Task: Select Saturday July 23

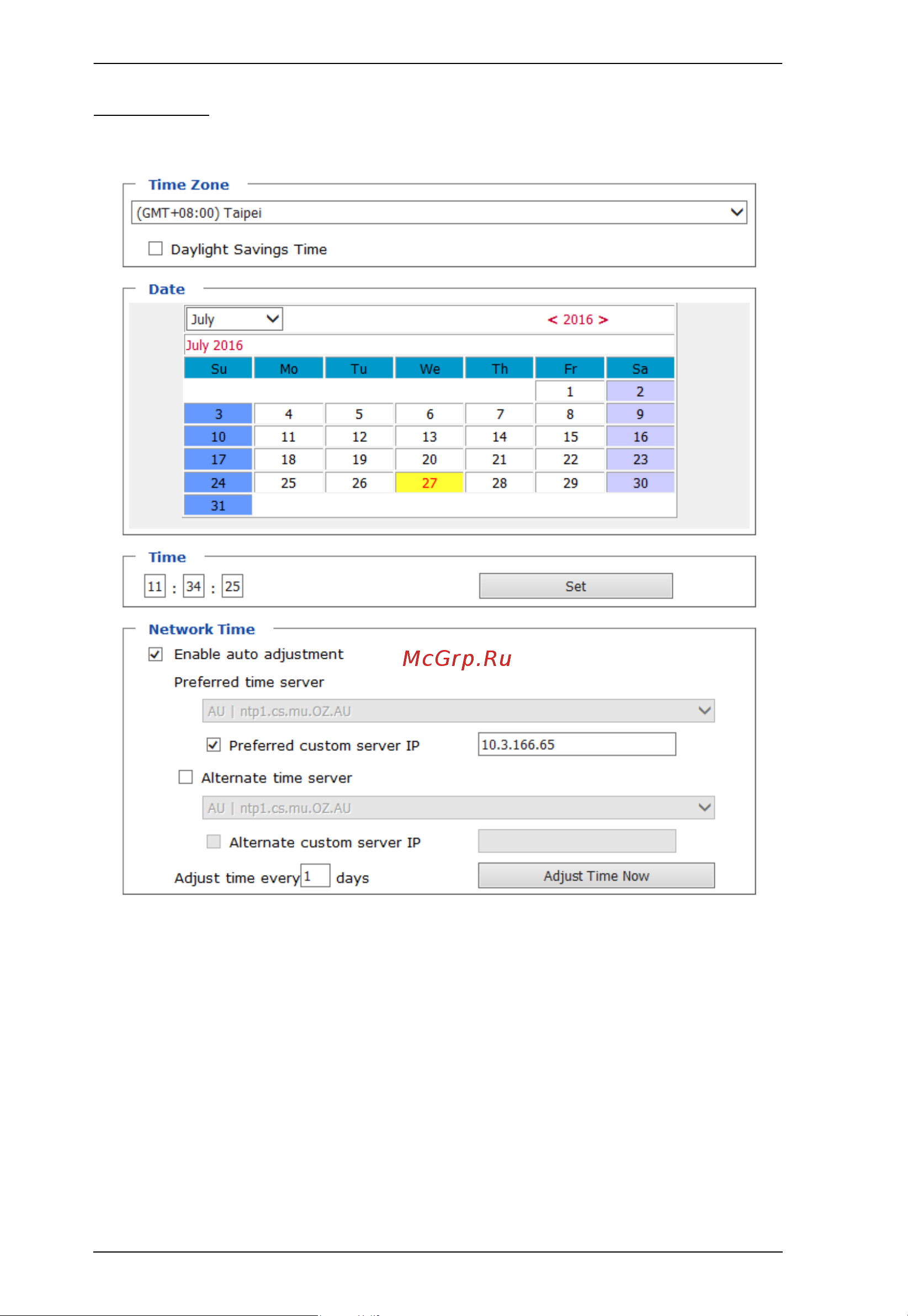Action: 640,460
